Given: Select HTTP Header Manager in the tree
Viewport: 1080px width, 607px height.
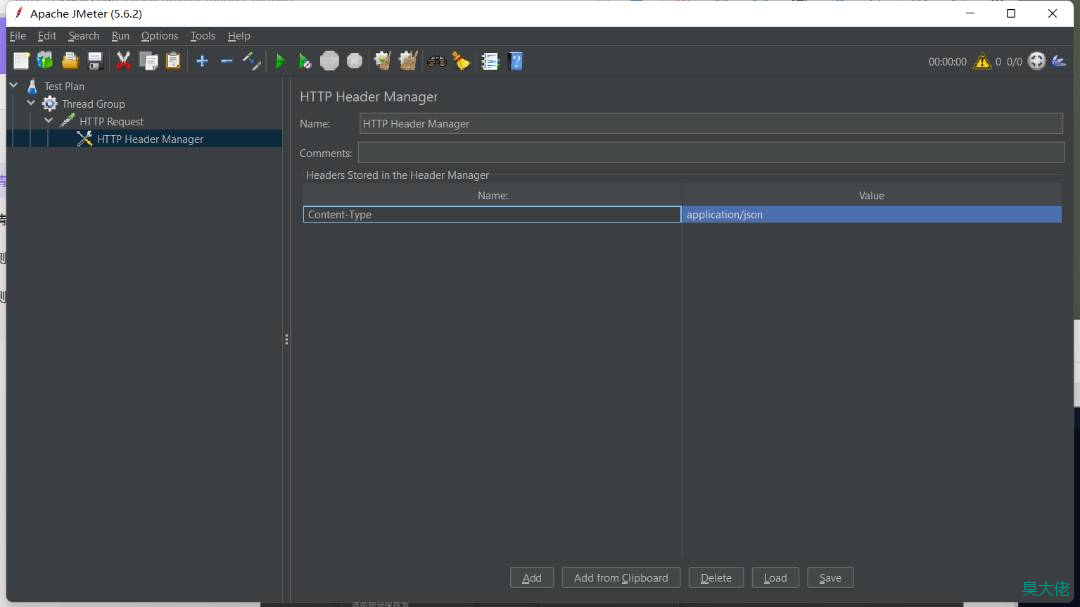Looking at the screenshot, I should tap(150, 139).
